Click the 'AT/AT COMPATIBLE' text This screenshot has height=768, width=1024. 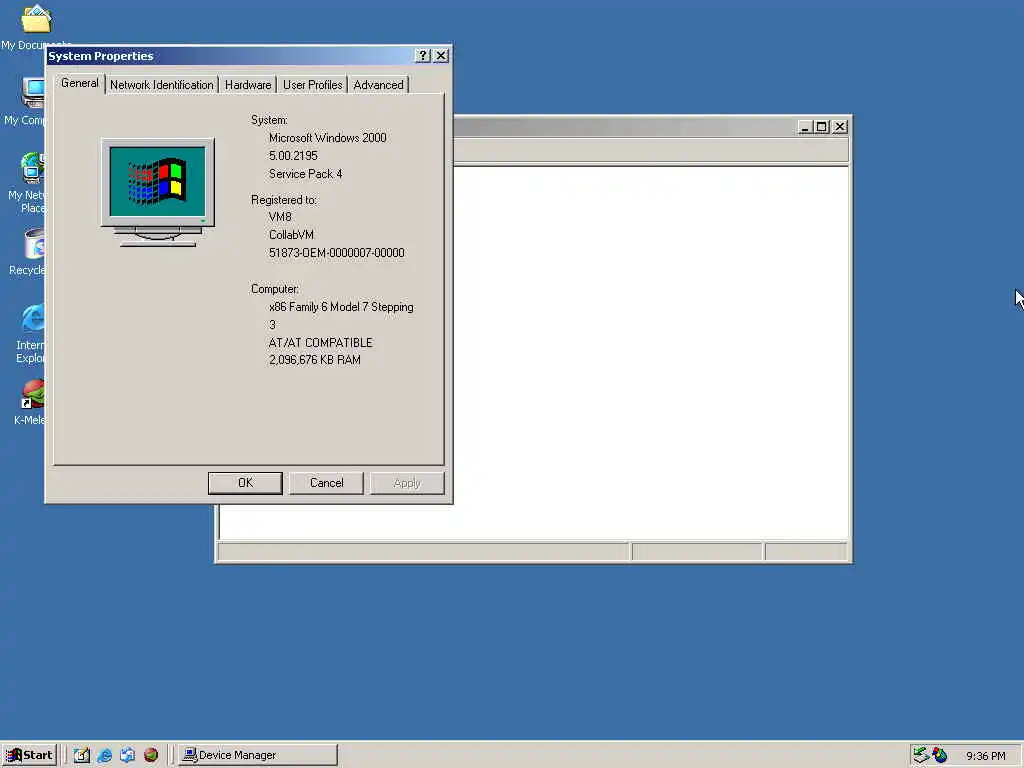pyautogui.click(x=320, y=343)
